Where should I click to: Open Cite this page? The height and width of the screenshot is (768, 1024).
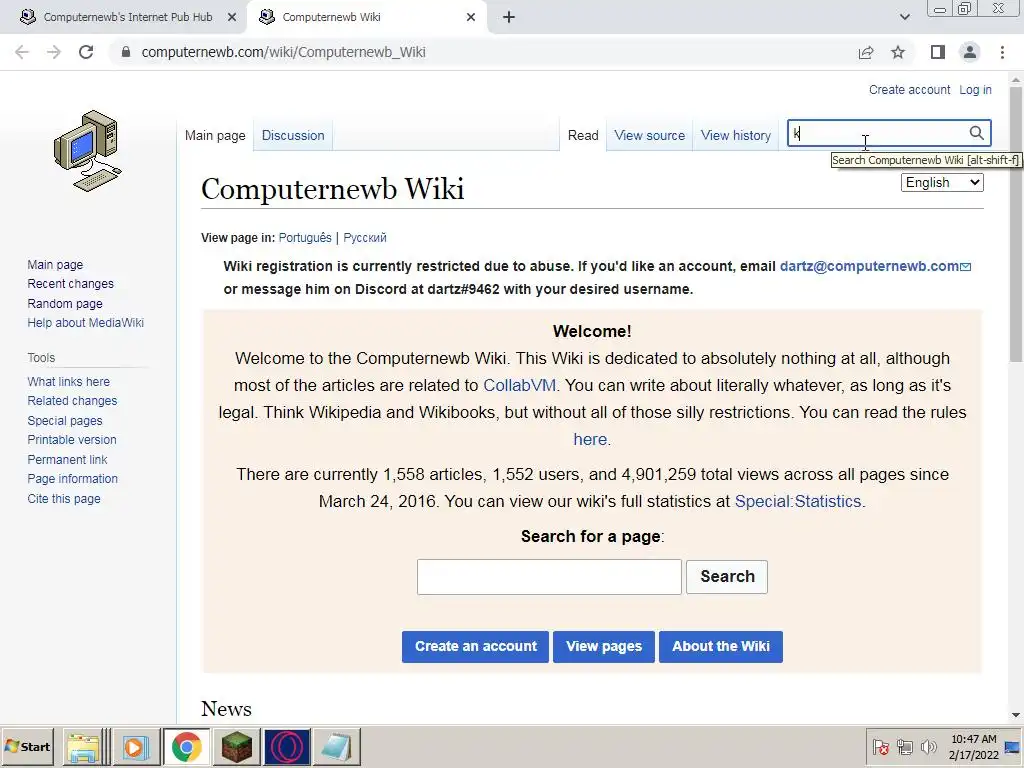64,498
